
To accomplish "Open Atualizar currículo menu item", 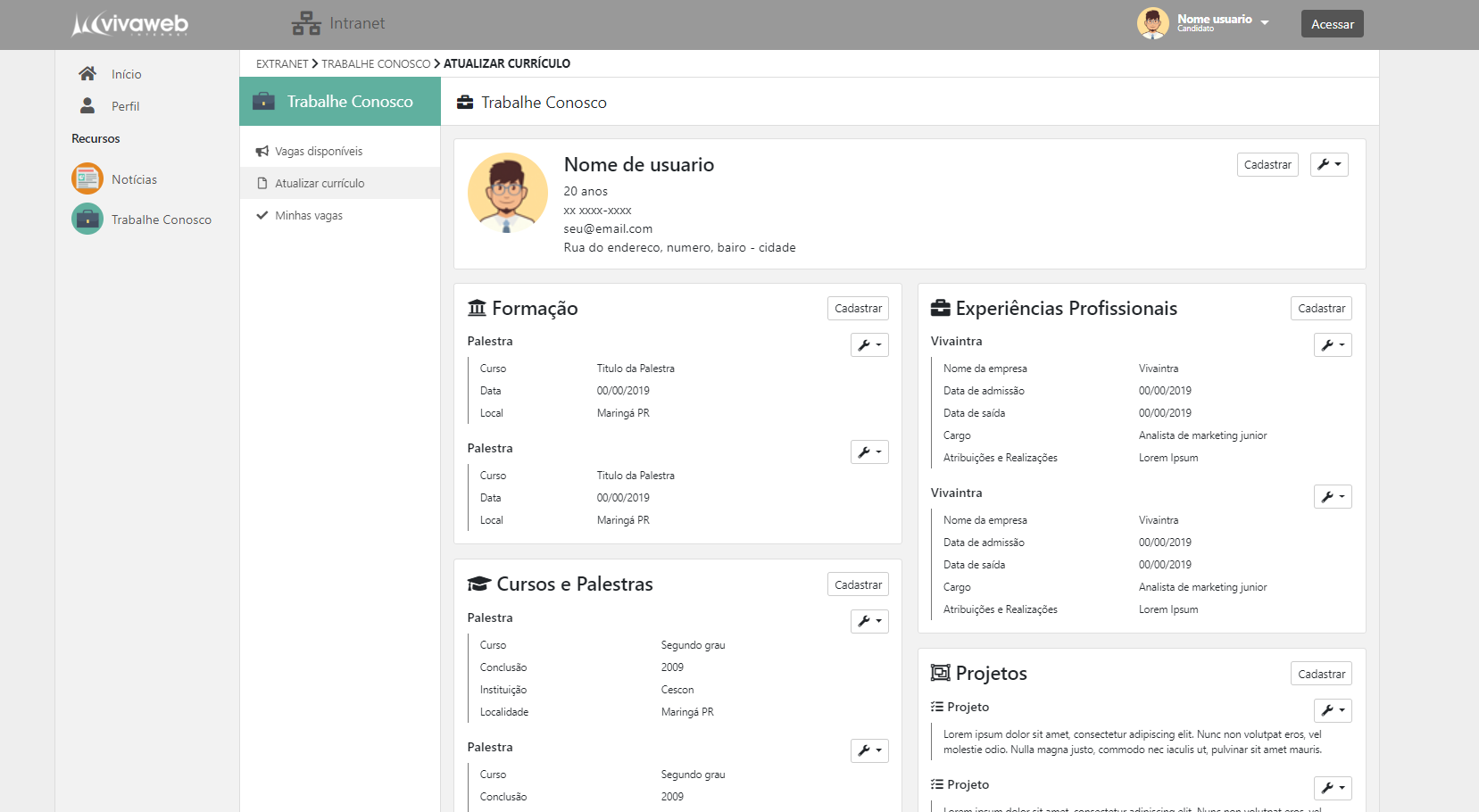I will (320, 184).
